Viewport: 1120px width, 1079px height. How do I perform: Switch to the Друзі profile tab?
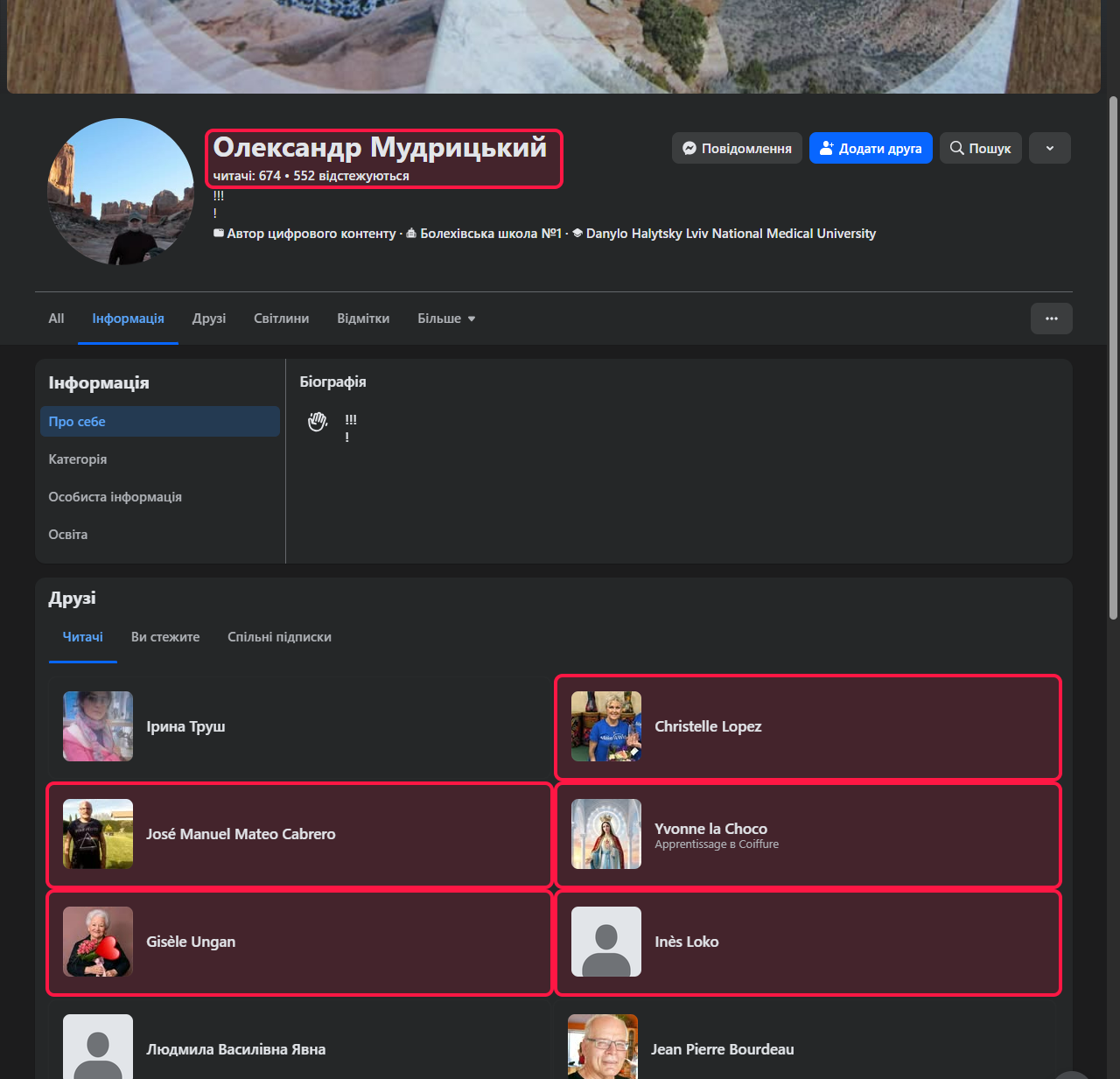point(209,319)
